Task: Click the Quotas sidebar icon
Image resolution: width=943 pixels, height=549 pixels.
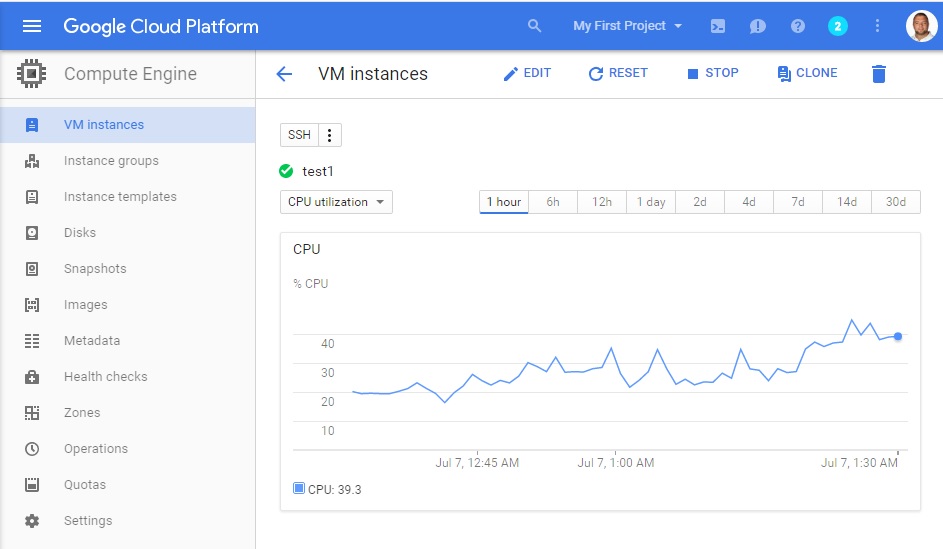Action: (32, 485)
